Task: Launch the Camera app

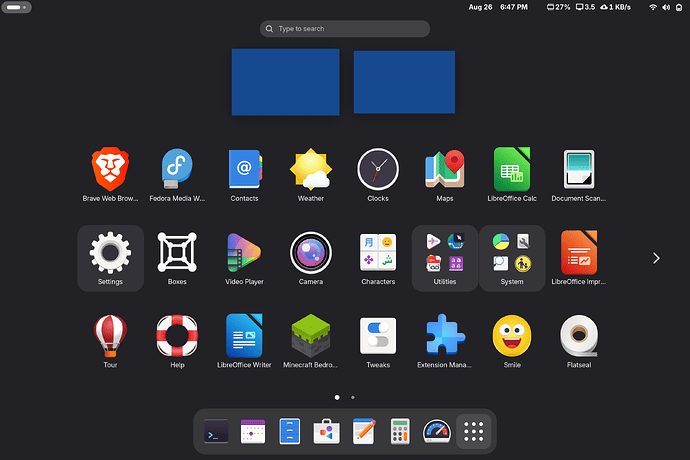Action: tap(311, 258)
